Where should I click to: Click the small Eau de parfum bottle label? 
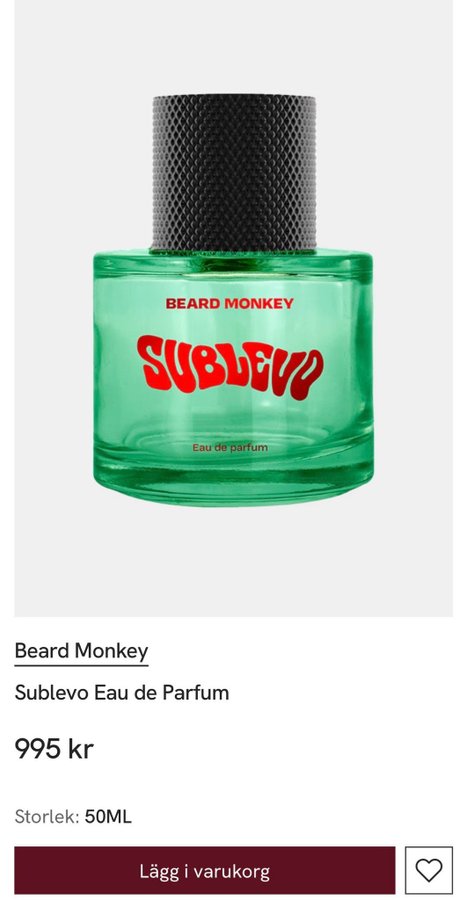point(230,447)
